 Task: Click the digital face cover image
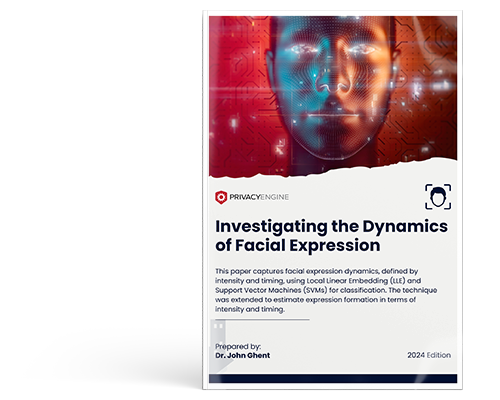(333, 96)
